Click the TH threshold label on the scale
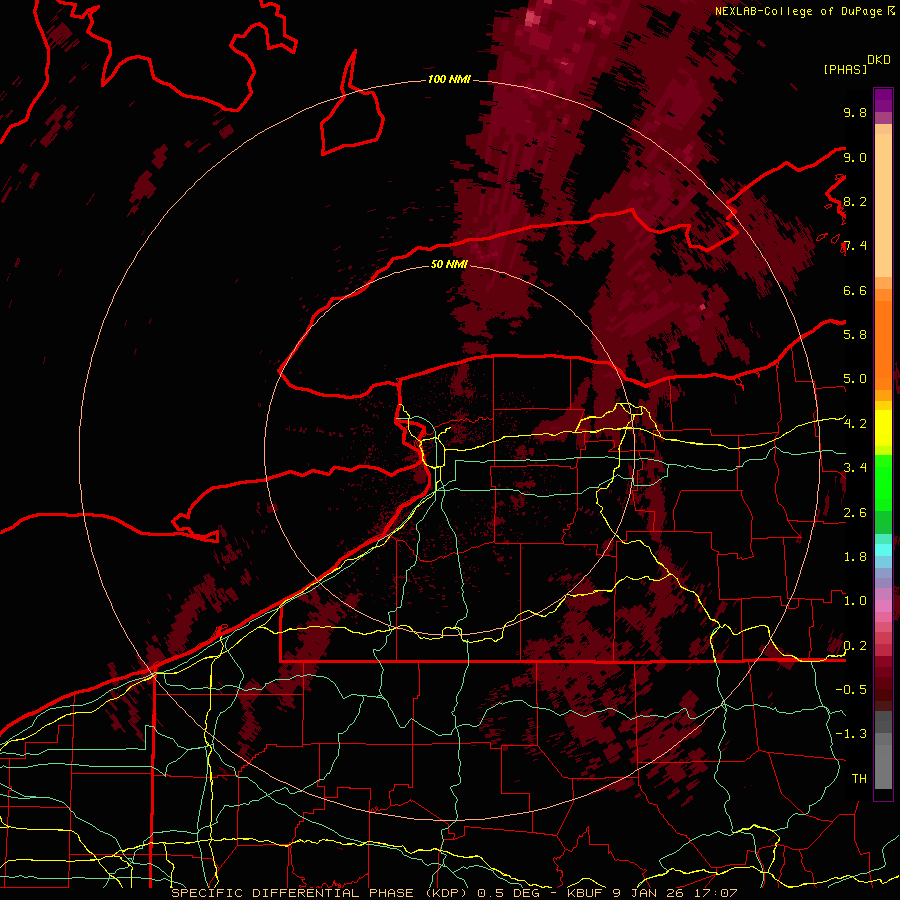This screenshot has width=900, height=900. point(859,778)
